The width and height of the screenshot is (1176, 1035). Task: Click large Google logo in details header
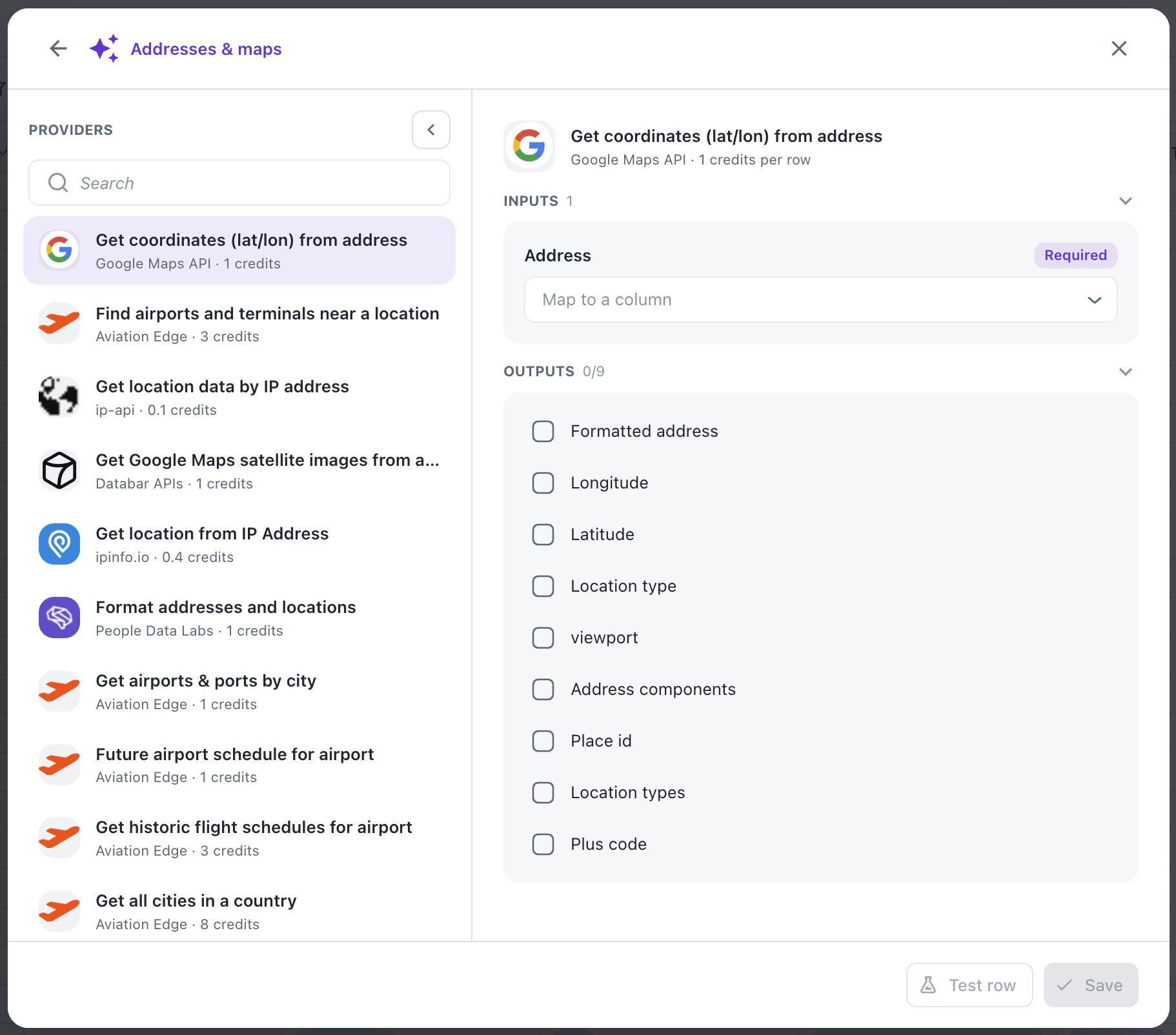(529, 146)
